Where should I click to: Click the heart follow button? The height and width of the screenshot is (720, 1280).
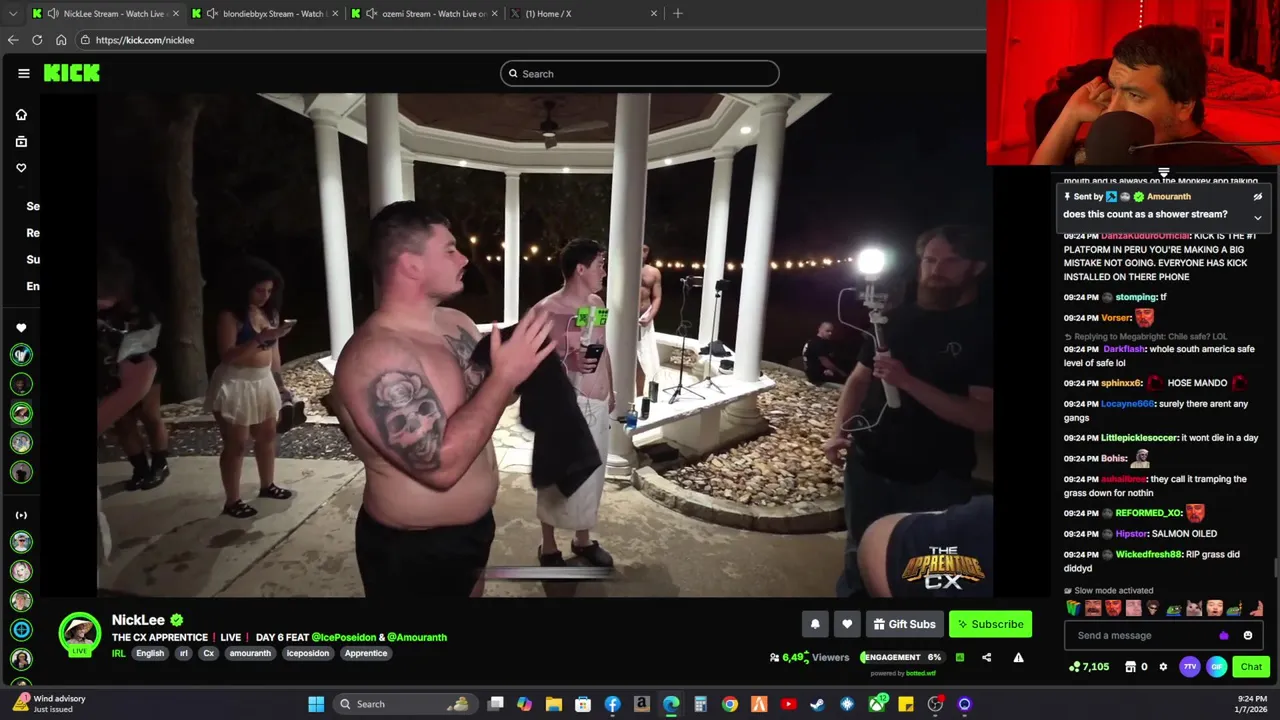tap(847, 624)
